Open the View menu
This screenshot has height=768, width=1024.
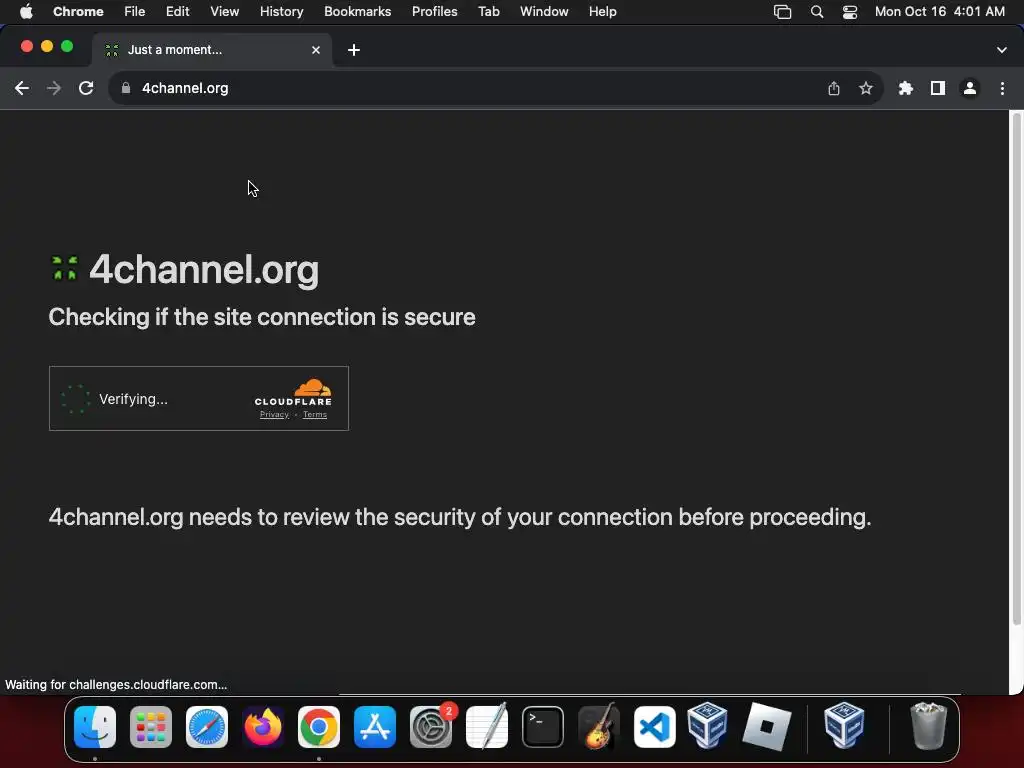[x=225, y=12]
